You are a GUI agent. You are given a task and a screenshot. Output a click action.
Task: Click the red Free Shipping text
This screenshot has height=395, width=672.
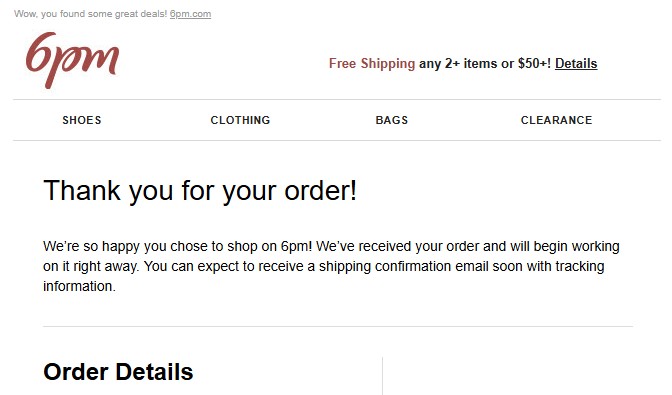click(372, 63)
